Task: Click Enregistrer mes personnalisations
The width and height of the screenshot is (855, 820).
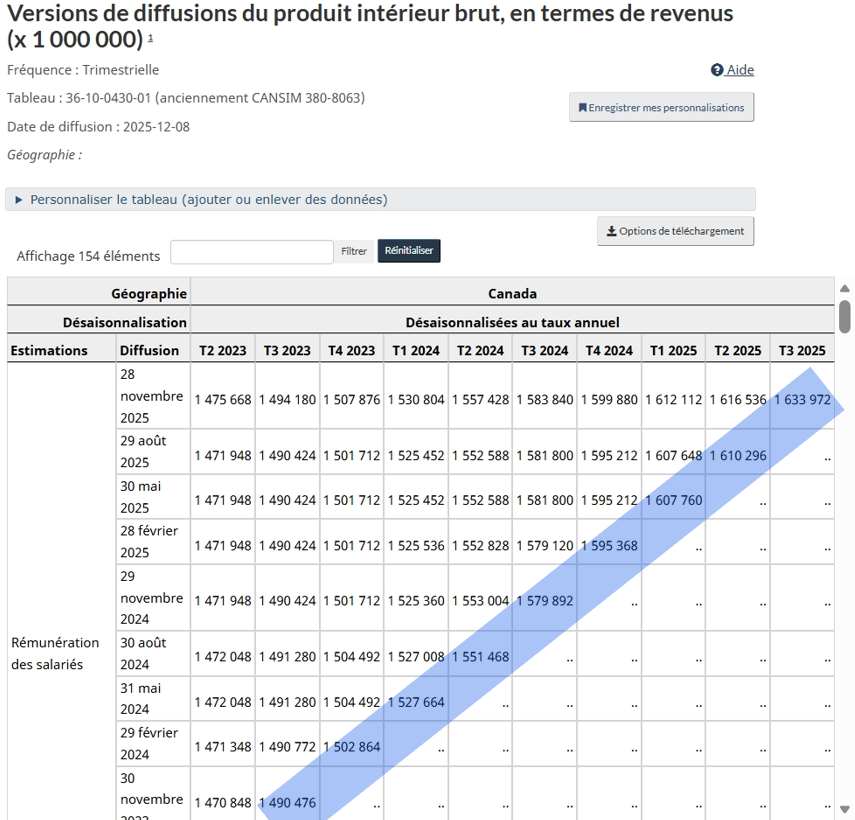Action: coord(661,107)
